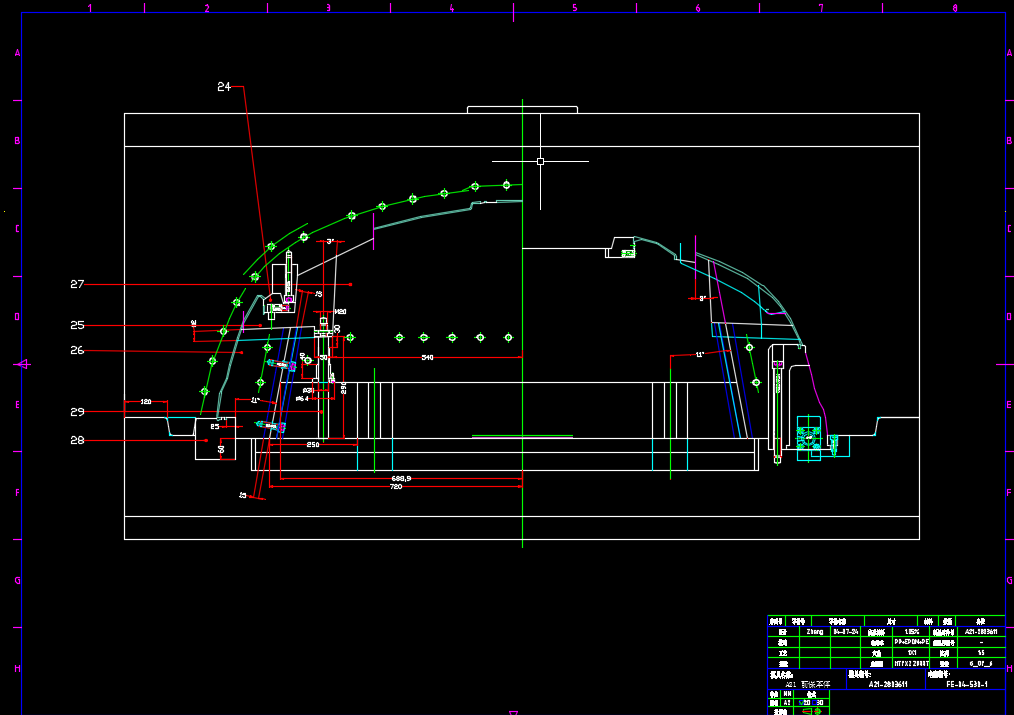Click the magenta triangle marker on left border
Viewport: 1014px width, 715px height.
pyautogui.click(x=22, y=365)
